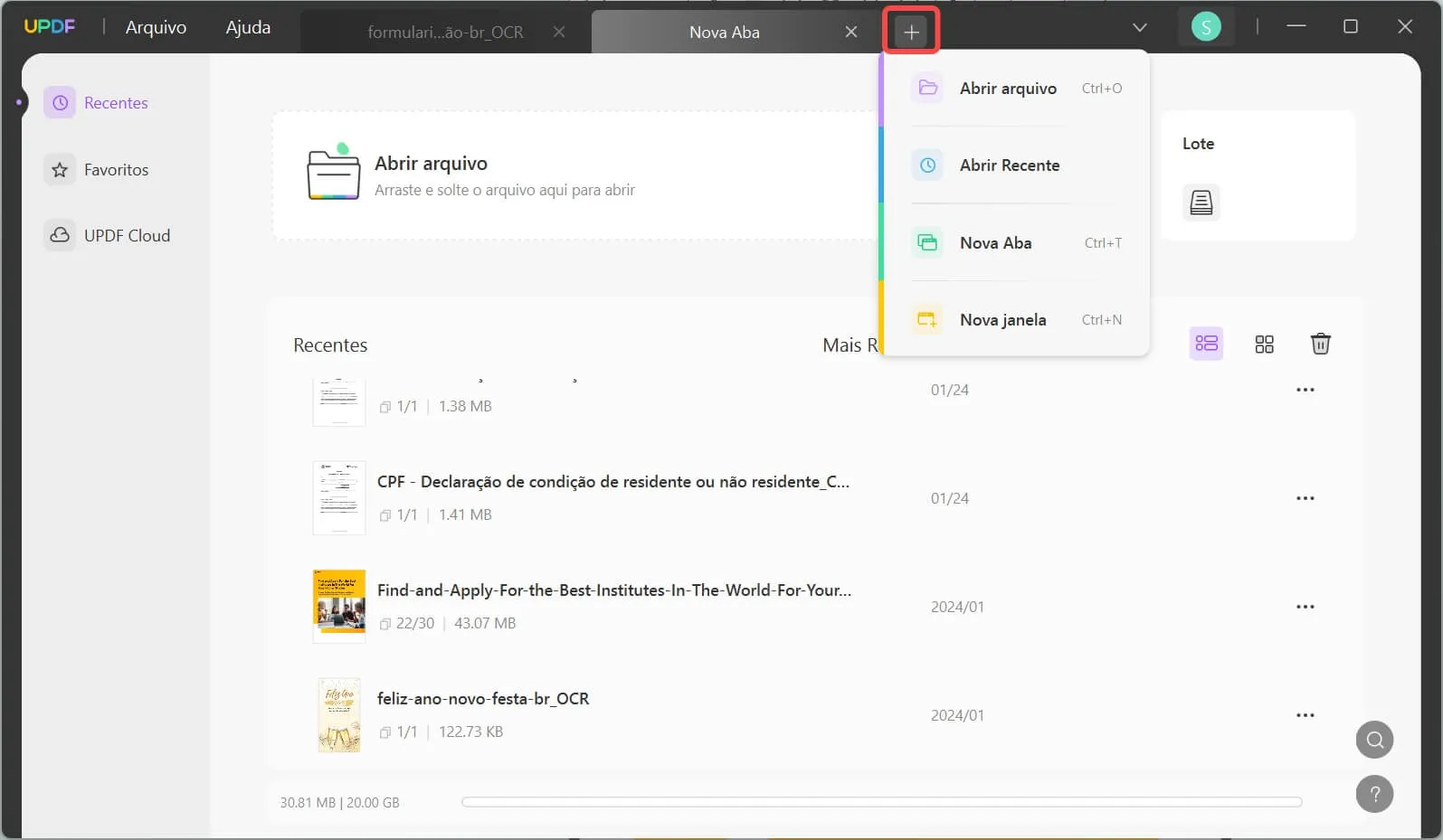Open the Lote batch document icon

1201,203
